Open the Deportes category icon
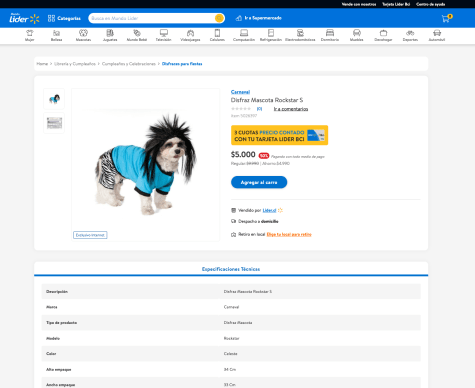The width and height of the screenshot is (475, 388). [x=410, y=35]
